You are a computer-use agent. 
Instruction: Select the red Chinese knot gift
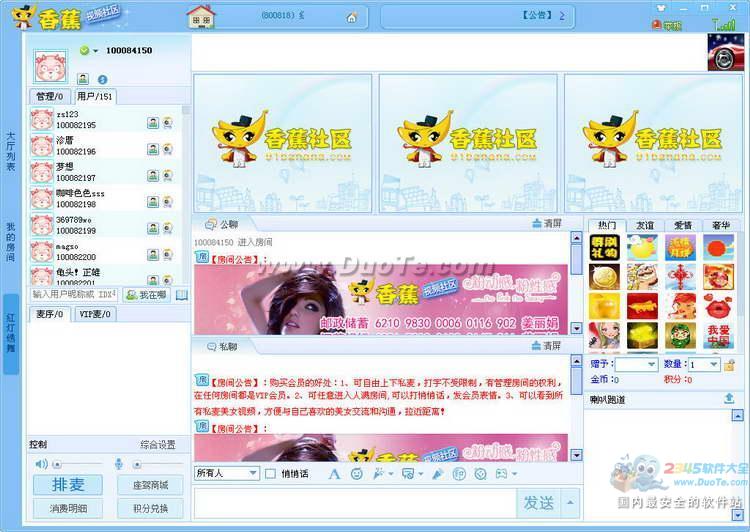point(680,277)
